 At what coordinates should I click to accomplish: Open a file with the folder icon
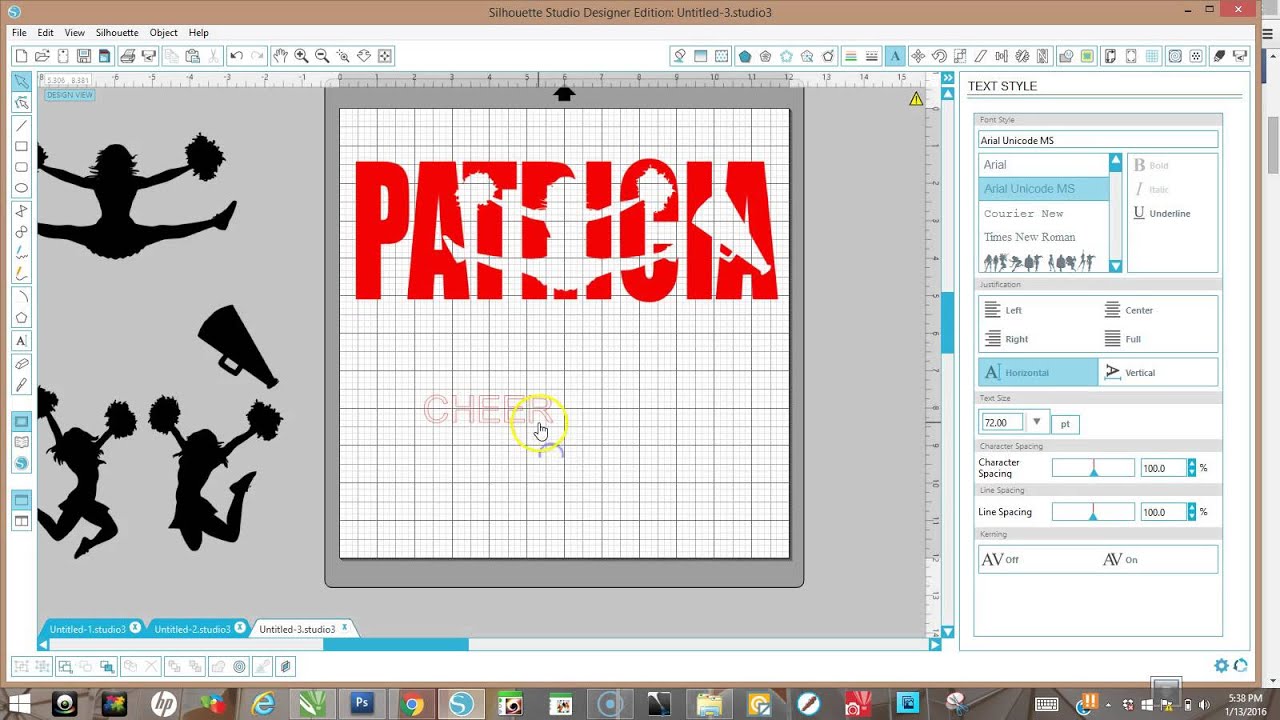point(42,56)
